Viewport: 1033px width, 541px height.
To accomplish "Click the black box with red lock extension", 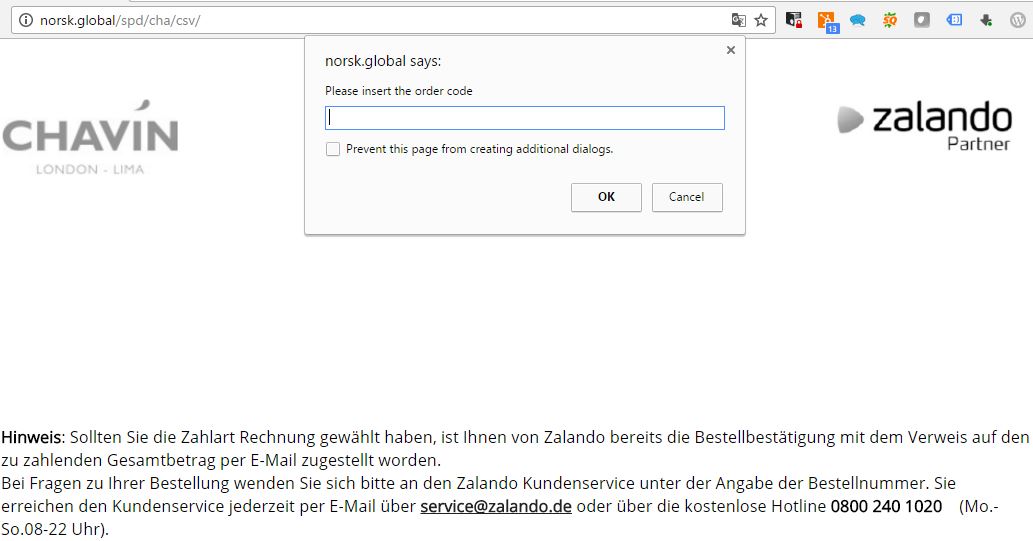I will click(794, 20).
